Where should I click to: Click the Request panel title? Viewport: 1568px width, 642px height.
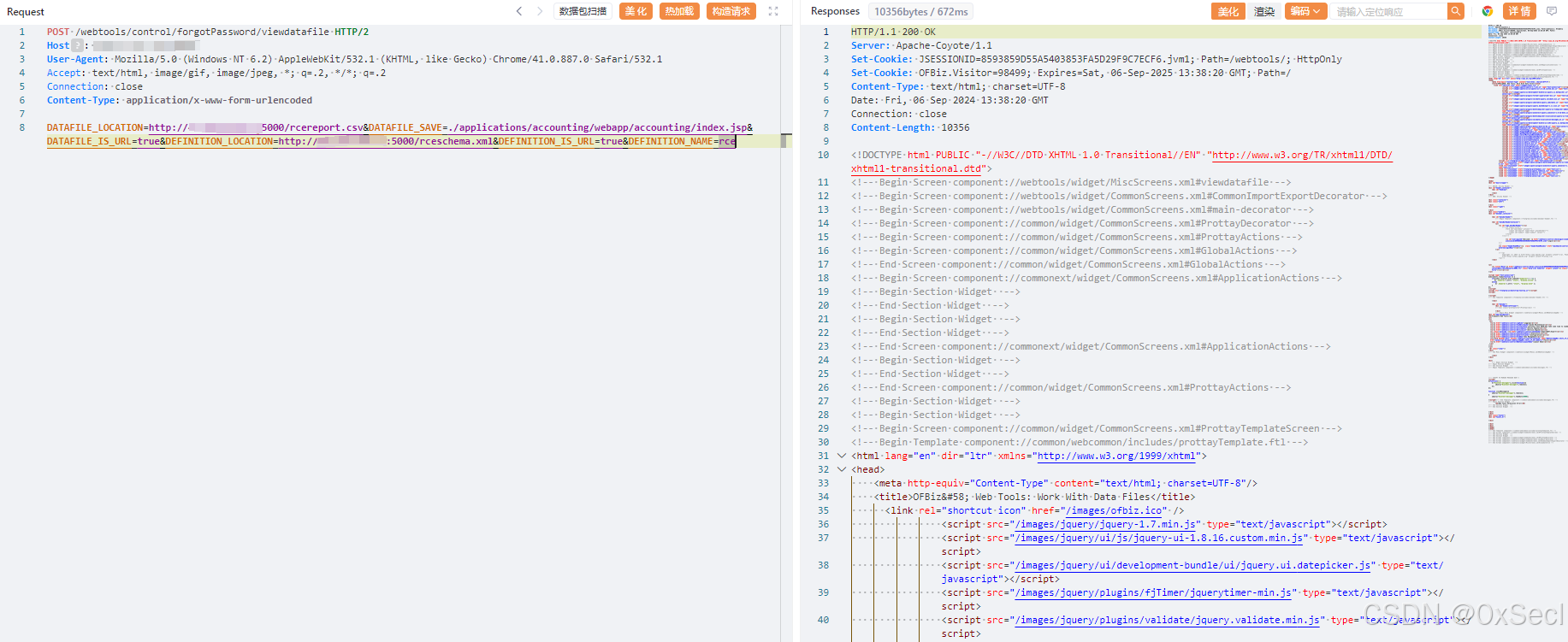[x=26, y=12]
